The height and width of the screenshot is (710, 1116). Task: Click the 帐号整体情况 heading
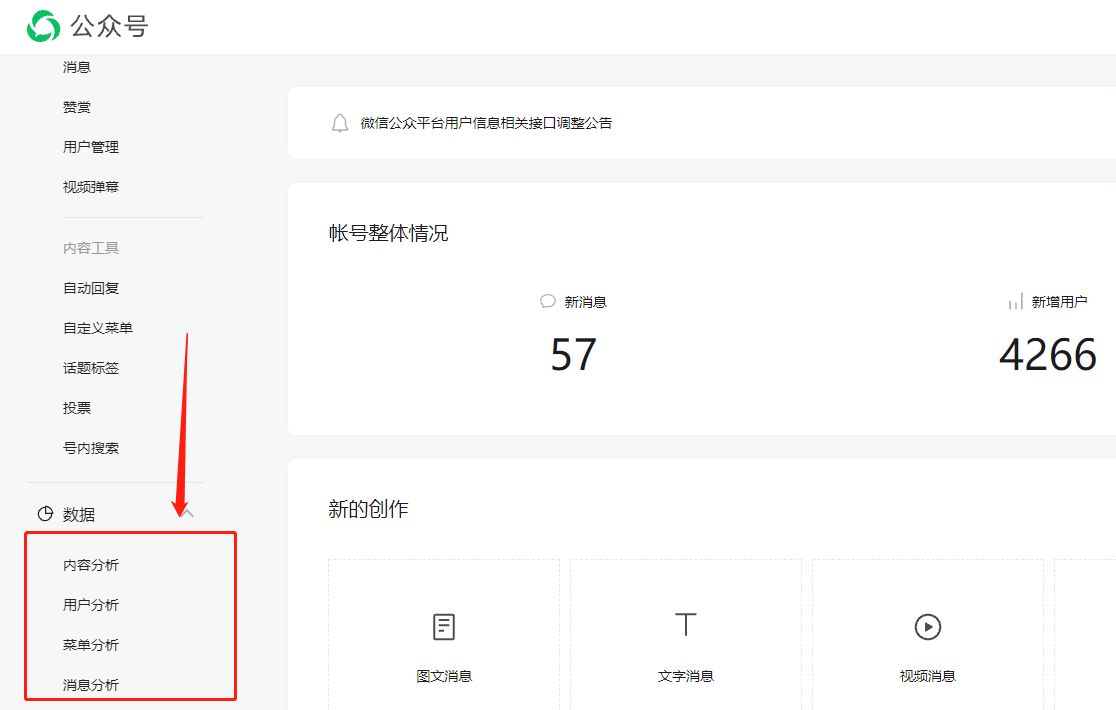[389, 233]
